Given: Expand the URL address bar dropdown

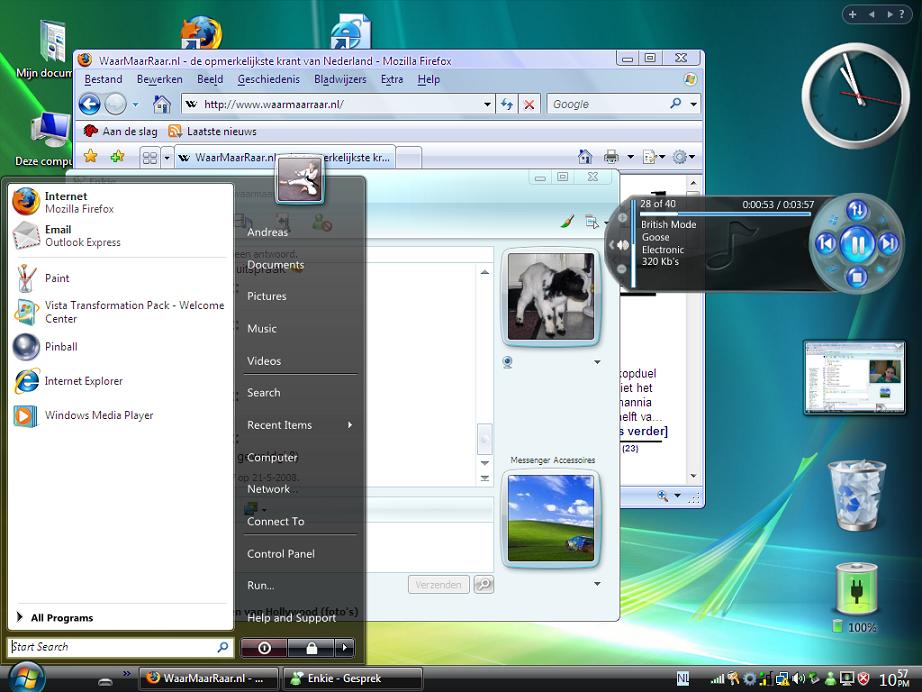Looking at the screenshot, I should pyautogui.click(x=487, y=104).
